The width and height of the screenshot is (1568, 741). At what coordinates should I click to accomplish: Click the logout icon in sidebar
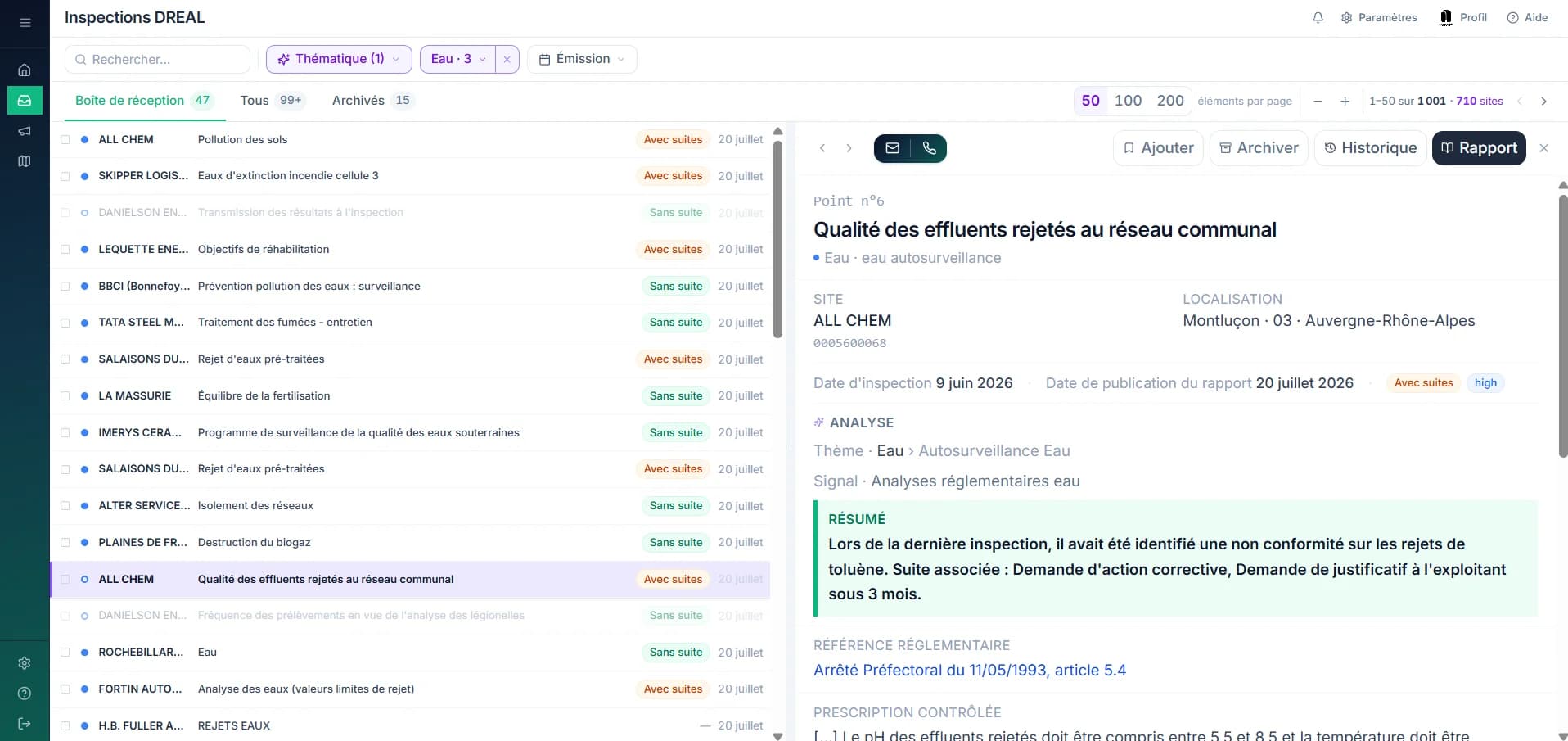click(x=25, y=724)
